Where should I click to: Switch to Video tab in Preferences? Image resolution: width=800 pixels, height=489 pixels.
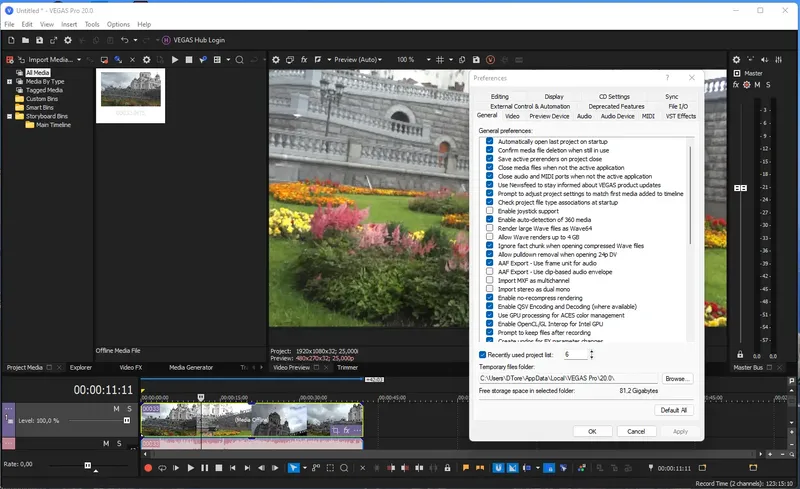[512, 116]
